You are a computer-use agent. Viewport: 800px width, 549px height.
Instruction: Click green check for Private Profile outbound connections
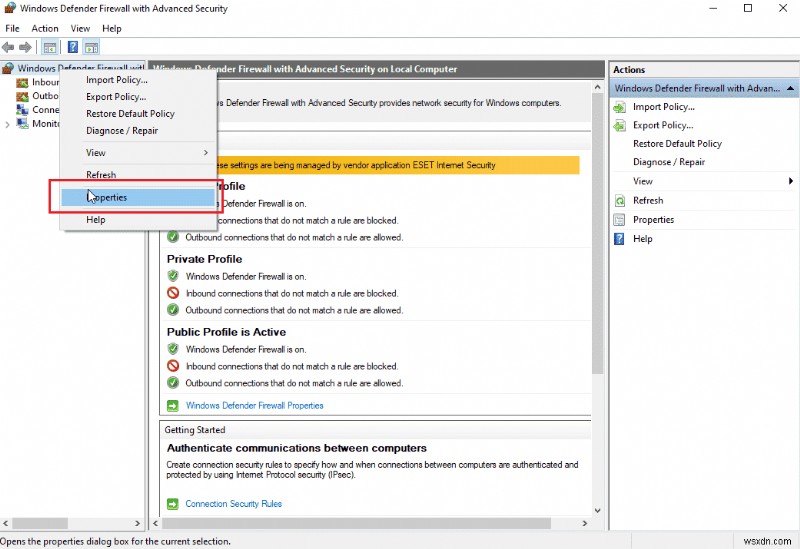173,310
